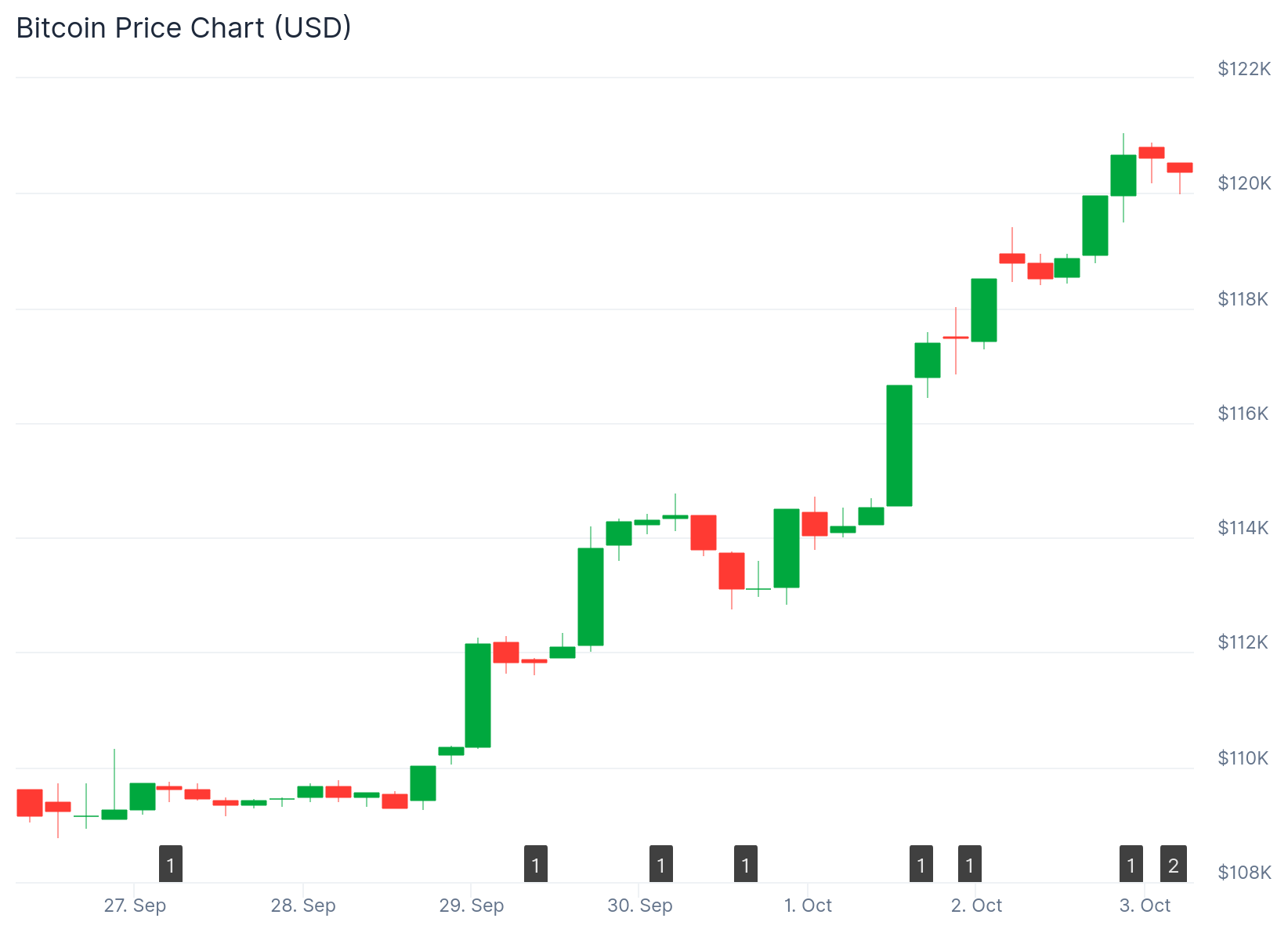Click the largest green candle reaching above $116K

point(899,445)
